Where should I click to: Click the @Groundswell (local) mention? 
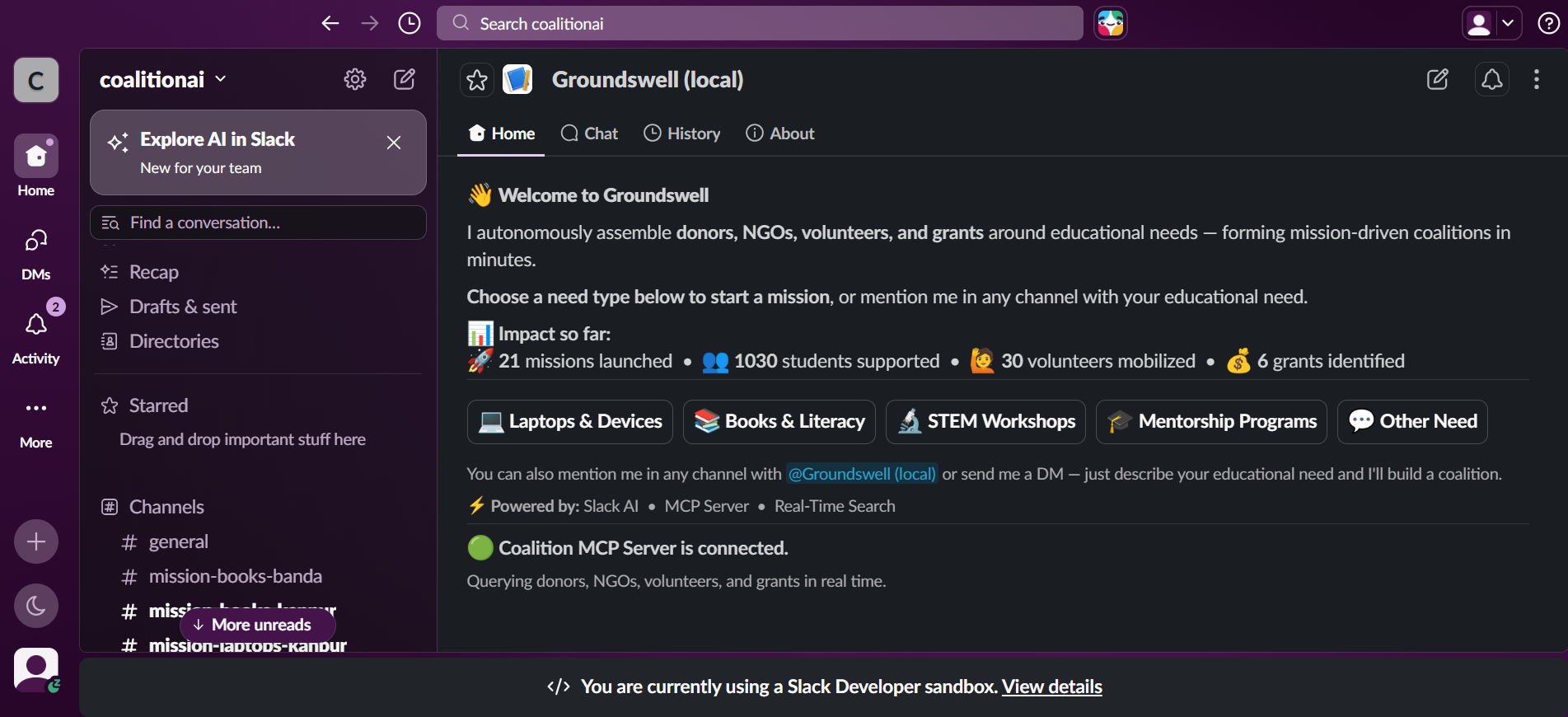tap(862, 474)
